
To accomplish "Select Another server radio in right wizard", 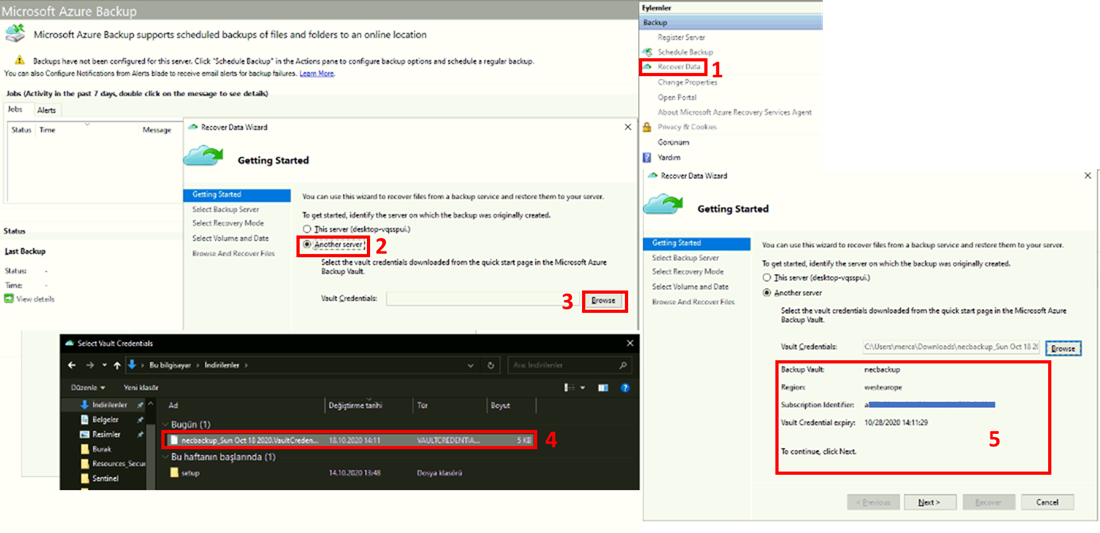I will [766, 292].
